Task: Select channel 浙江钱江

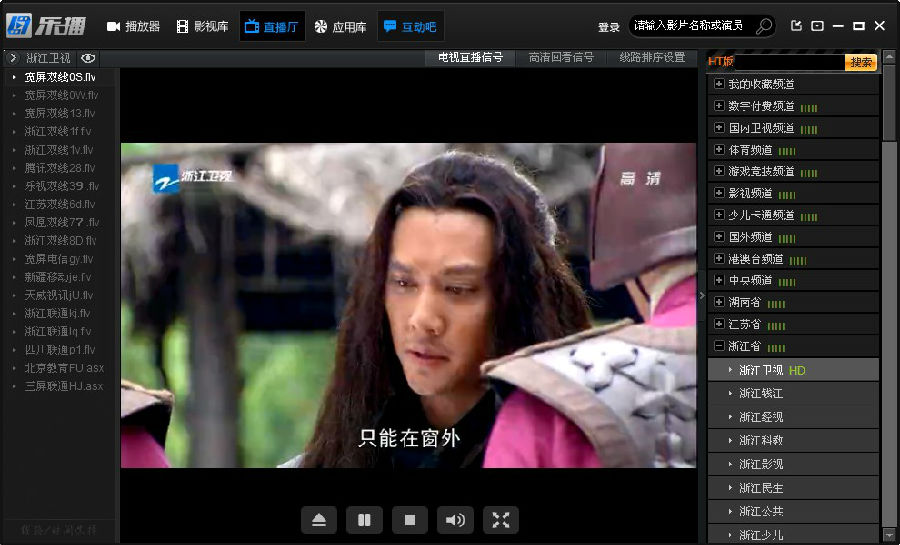Action: [x=793, y=394]
